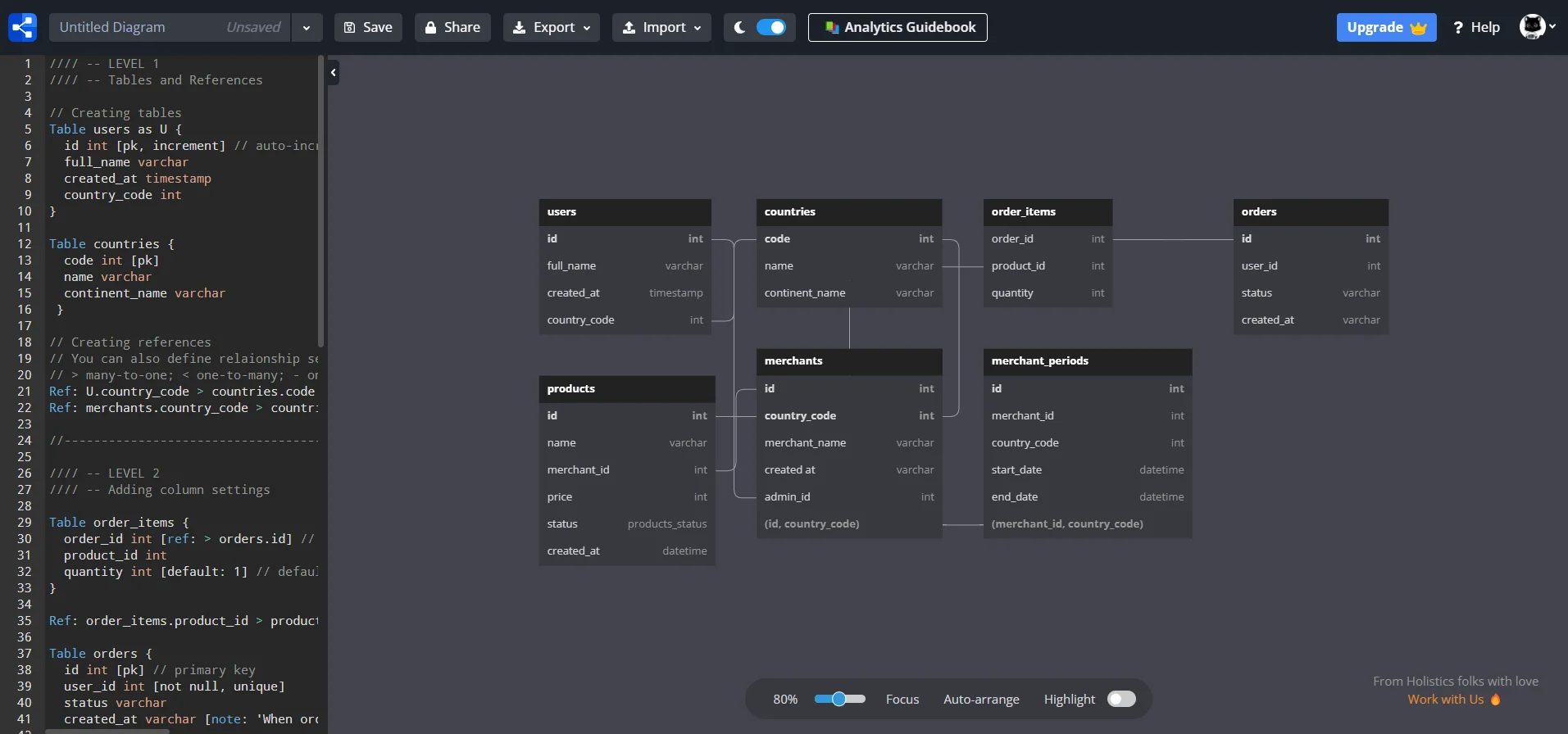1568x734 pixels.
Task: Expand the Export menu
Action: pos(552,27)
